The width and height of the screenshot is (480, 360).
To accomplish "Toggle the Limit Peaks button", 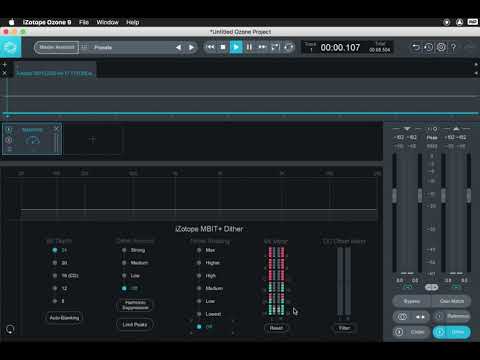I will (135, 324).
